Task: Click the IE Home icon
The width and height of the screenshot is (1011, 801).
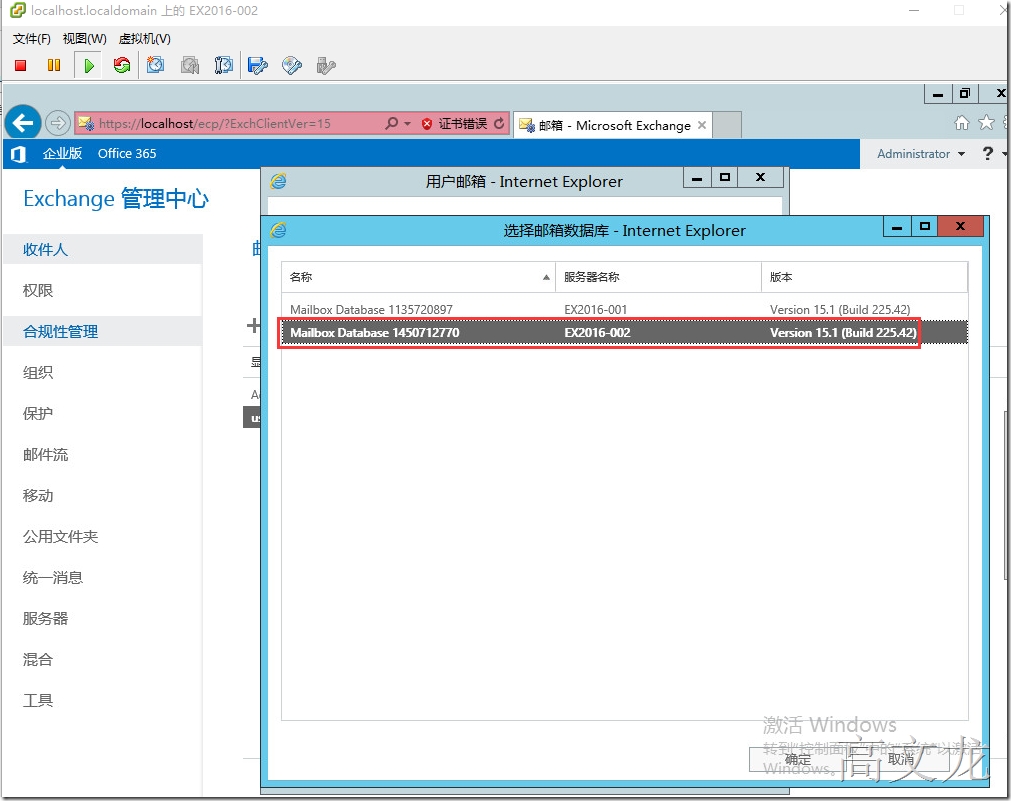Action: point(961,123)
